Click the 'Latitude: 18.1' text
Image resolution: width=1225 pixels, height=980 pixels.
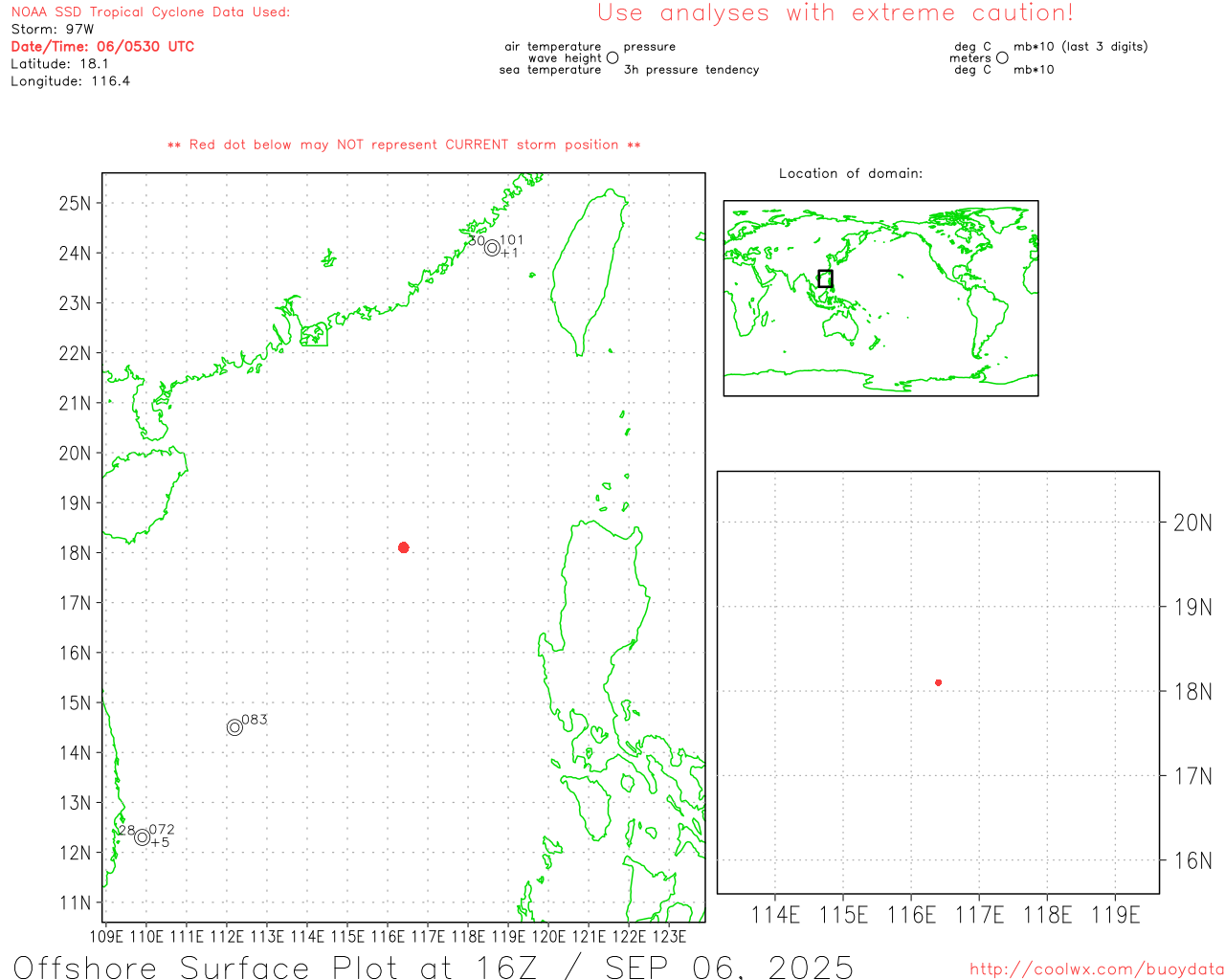59,64
